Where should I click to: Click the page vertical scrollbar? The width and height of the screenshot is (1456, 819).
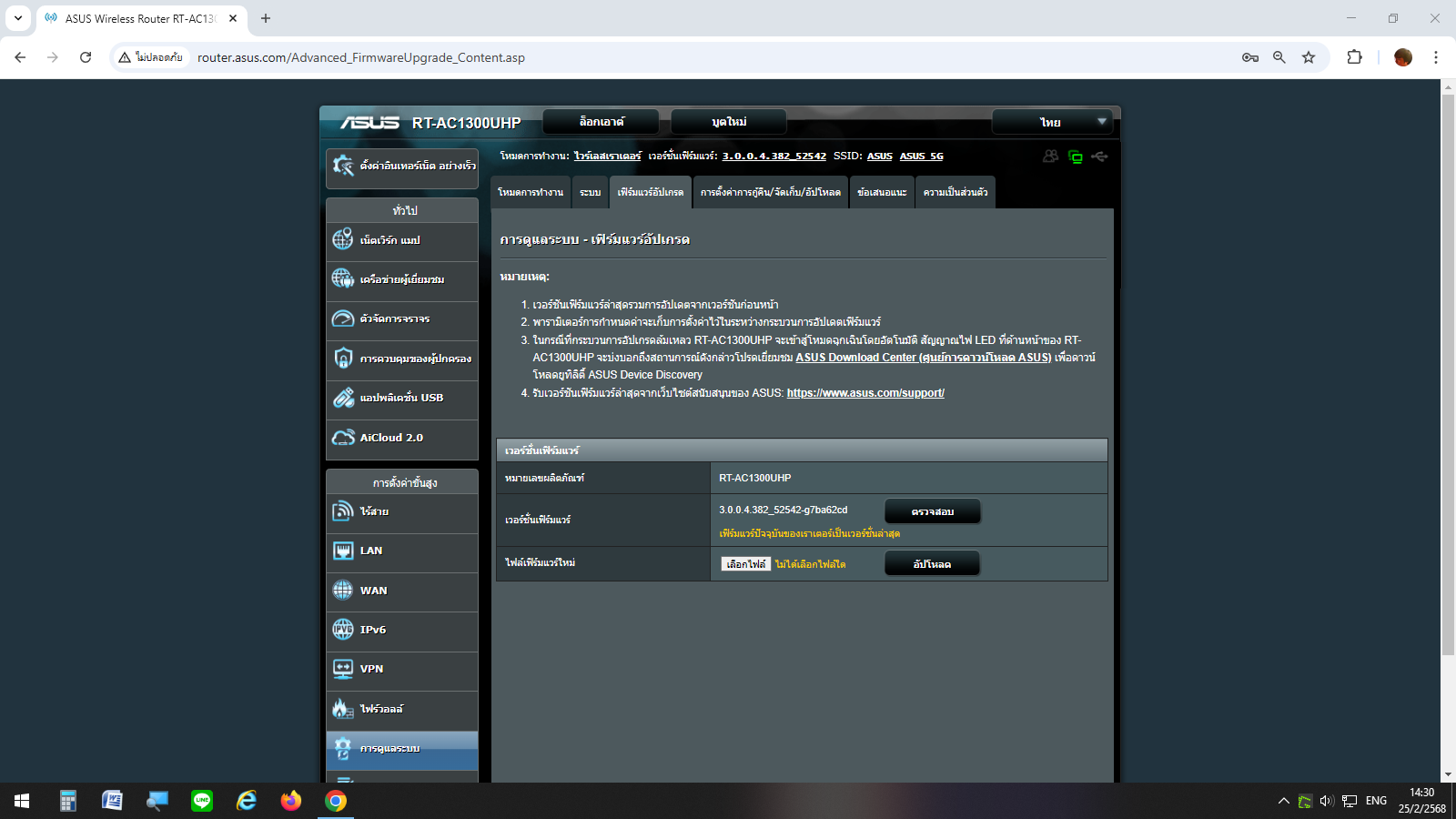pos(1448,364)
